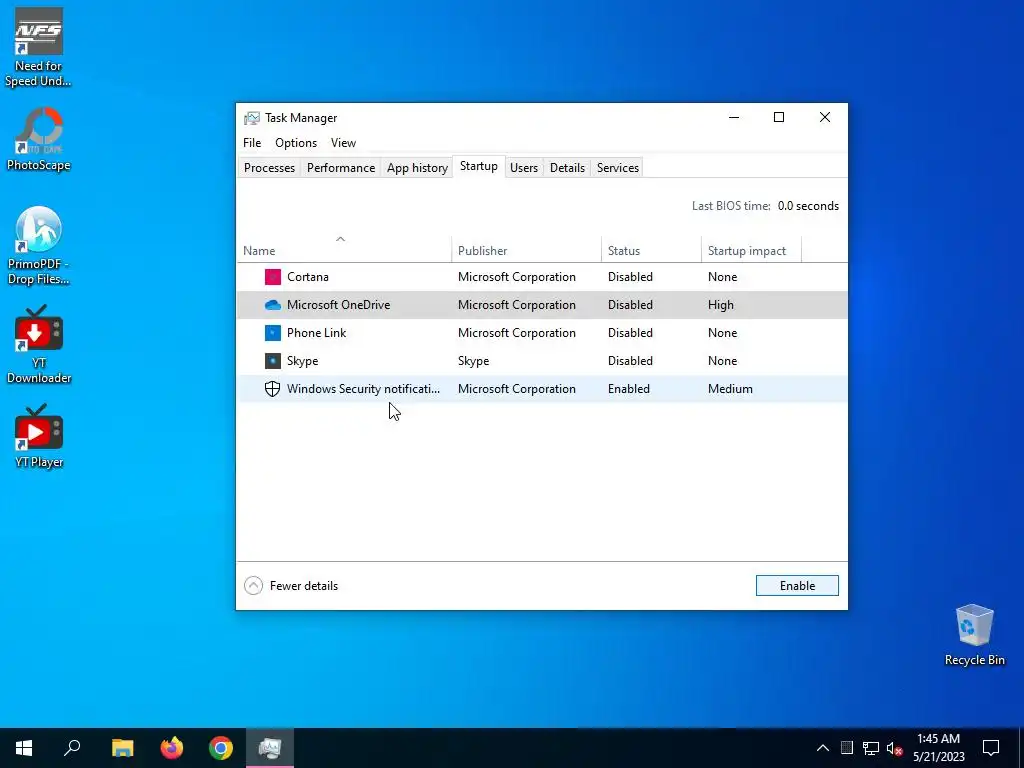Viewport: 1024px width, 768px height.
Task: Sort by Startup impact column header
Action: tap(751, 251)
